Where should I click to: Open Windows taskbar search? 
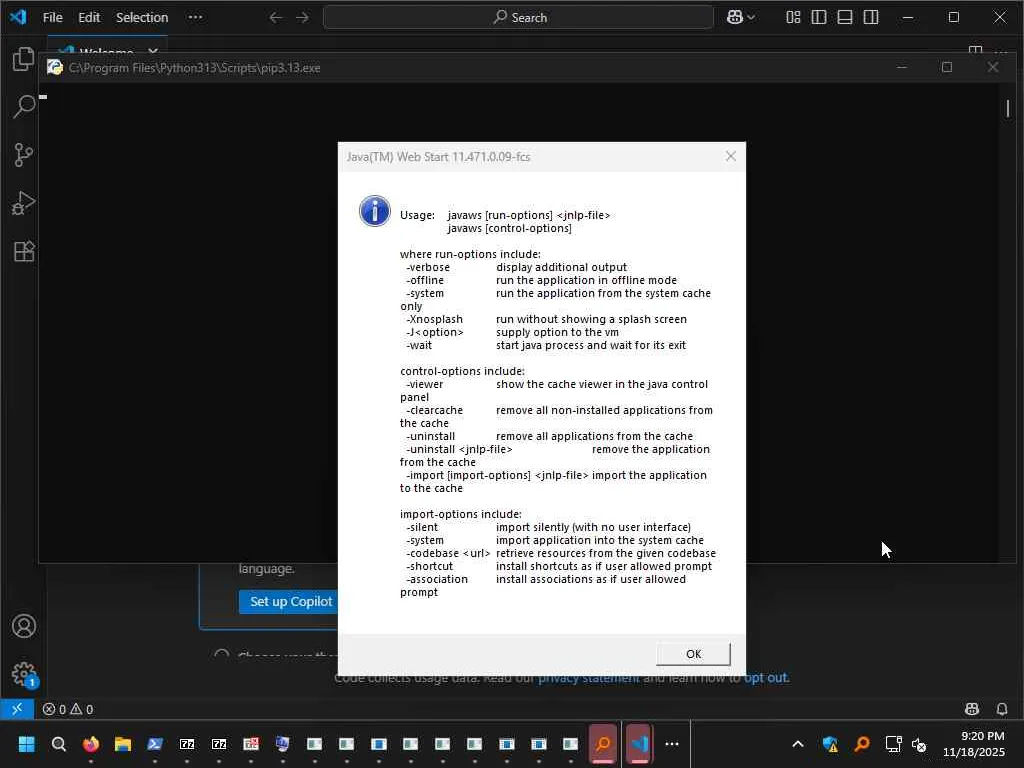tap(59, 744)
